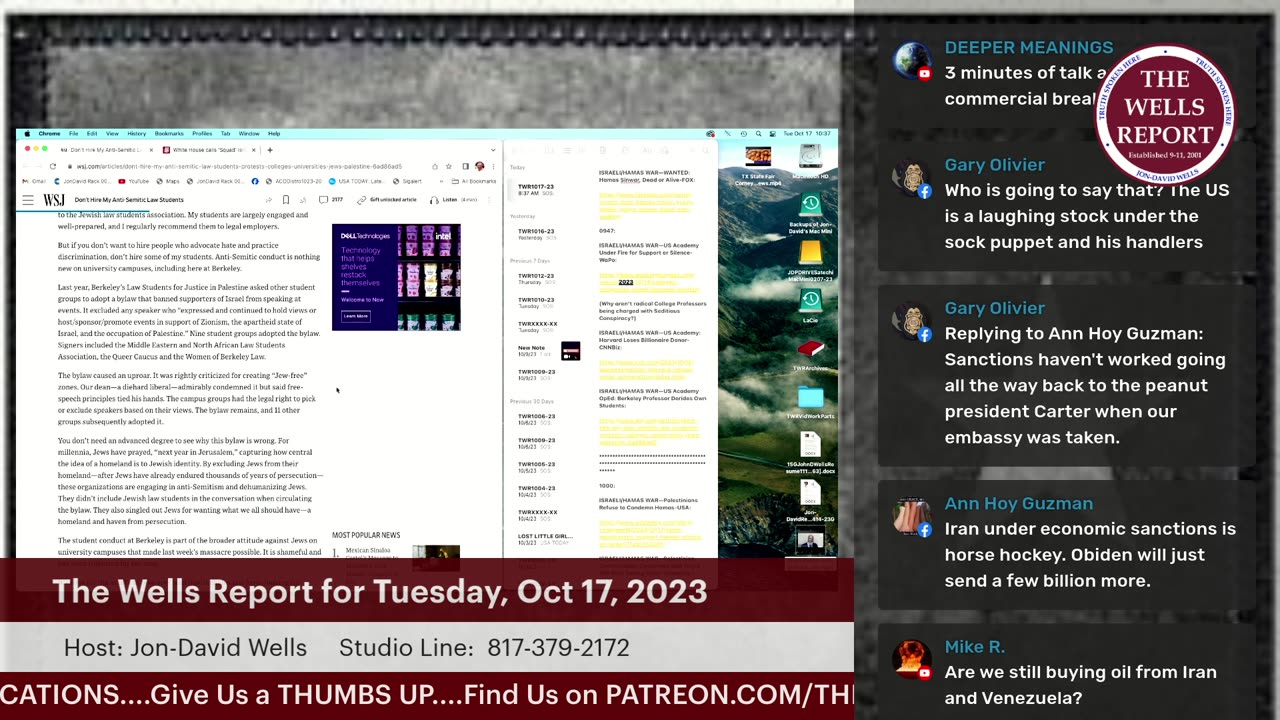Open Gmail bookmark
The height and width of the screenshot is (720, 1280).
point(35,181)
